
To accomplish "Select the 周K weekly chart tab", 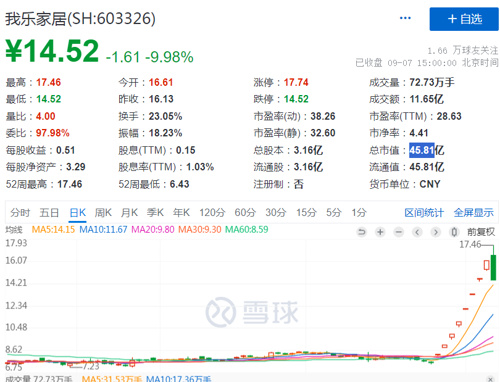I will (x=103, y=212).
